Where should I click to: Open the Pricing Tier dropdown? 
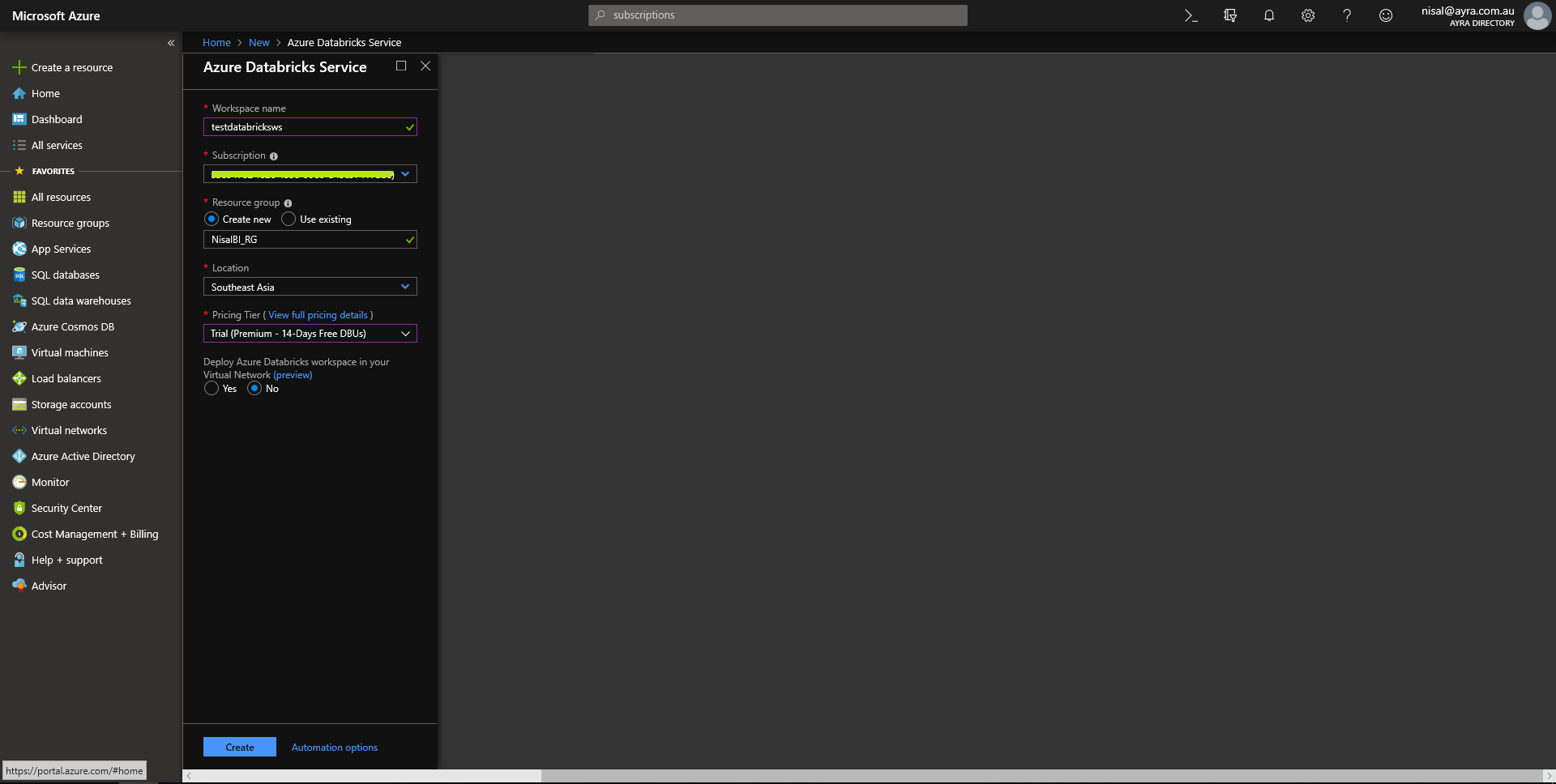pyautogui.click(x=310, y=334)
